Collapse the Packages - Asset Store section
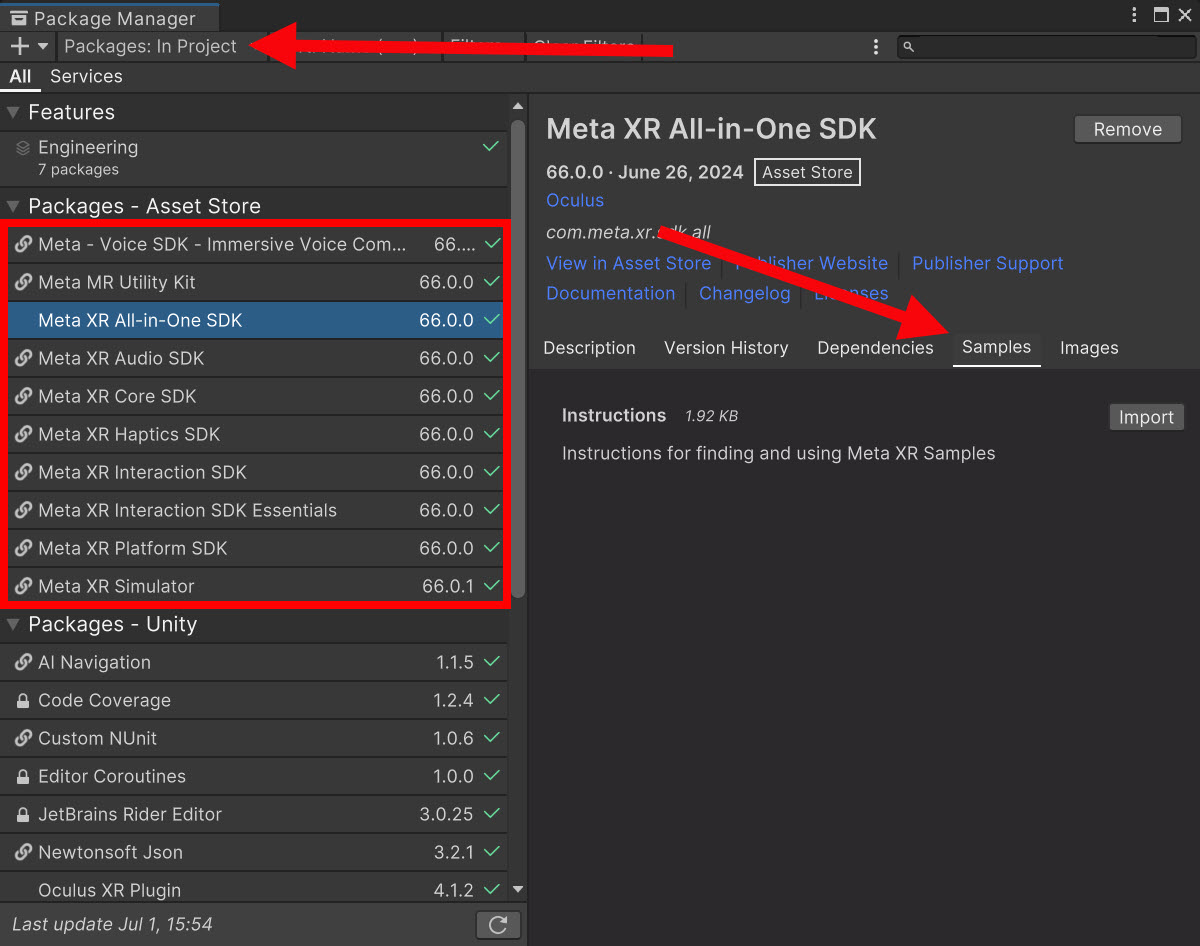This screenshot has width=1200, height=946. point(13,206)
